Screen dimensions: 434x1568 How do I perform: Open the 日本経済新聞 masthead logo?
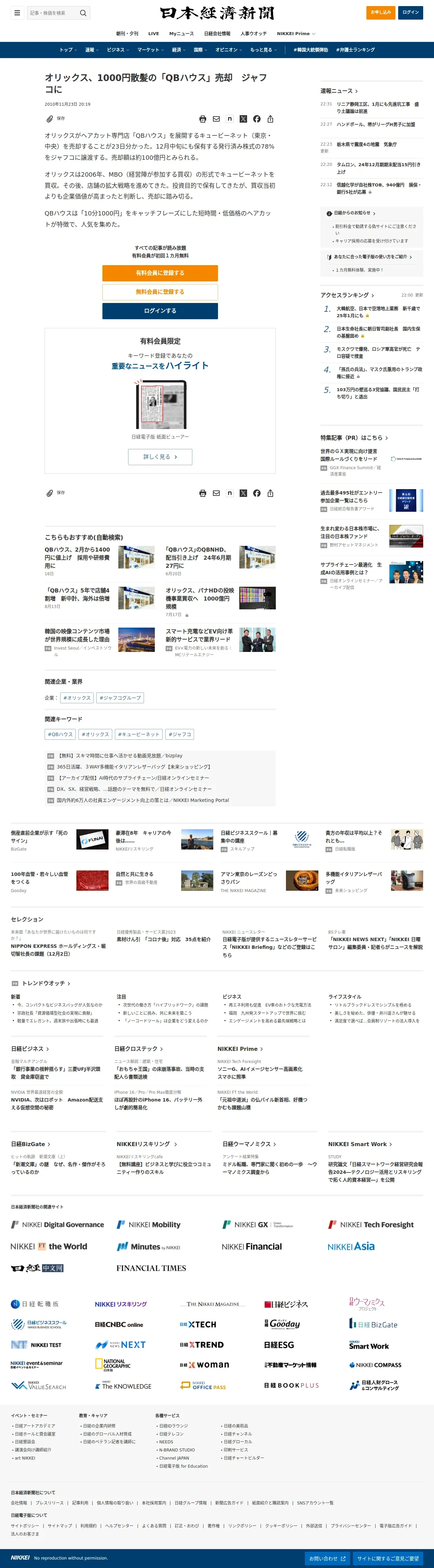click(x=217, y=13)
